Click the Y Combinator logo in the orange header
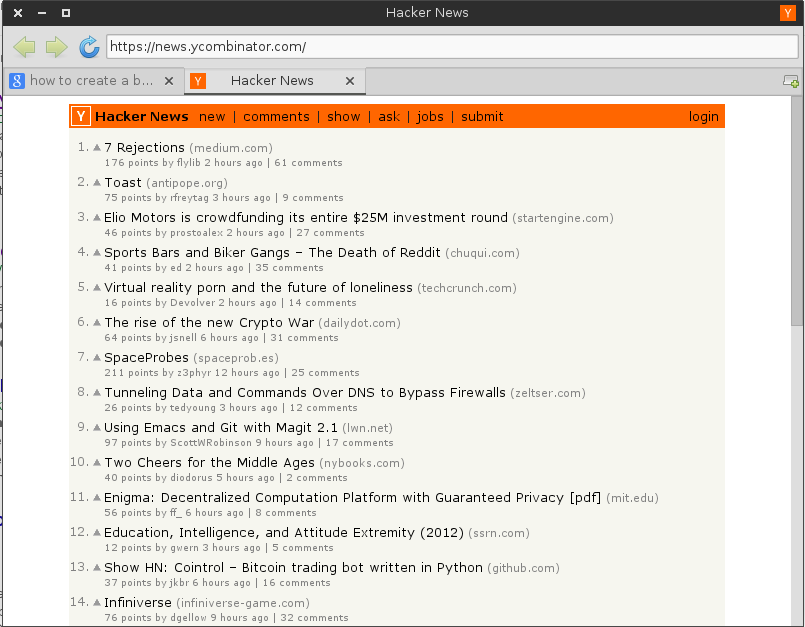The image size is (805, 627). coord(81,117)
